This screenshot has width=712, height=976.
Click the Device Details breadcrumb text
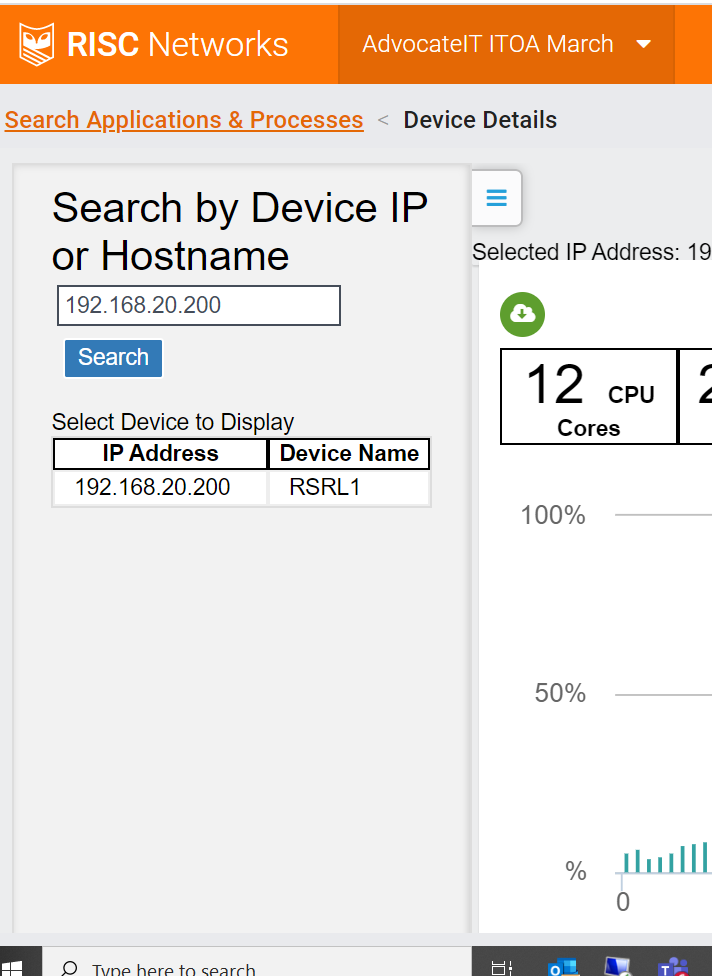point(480,120)
